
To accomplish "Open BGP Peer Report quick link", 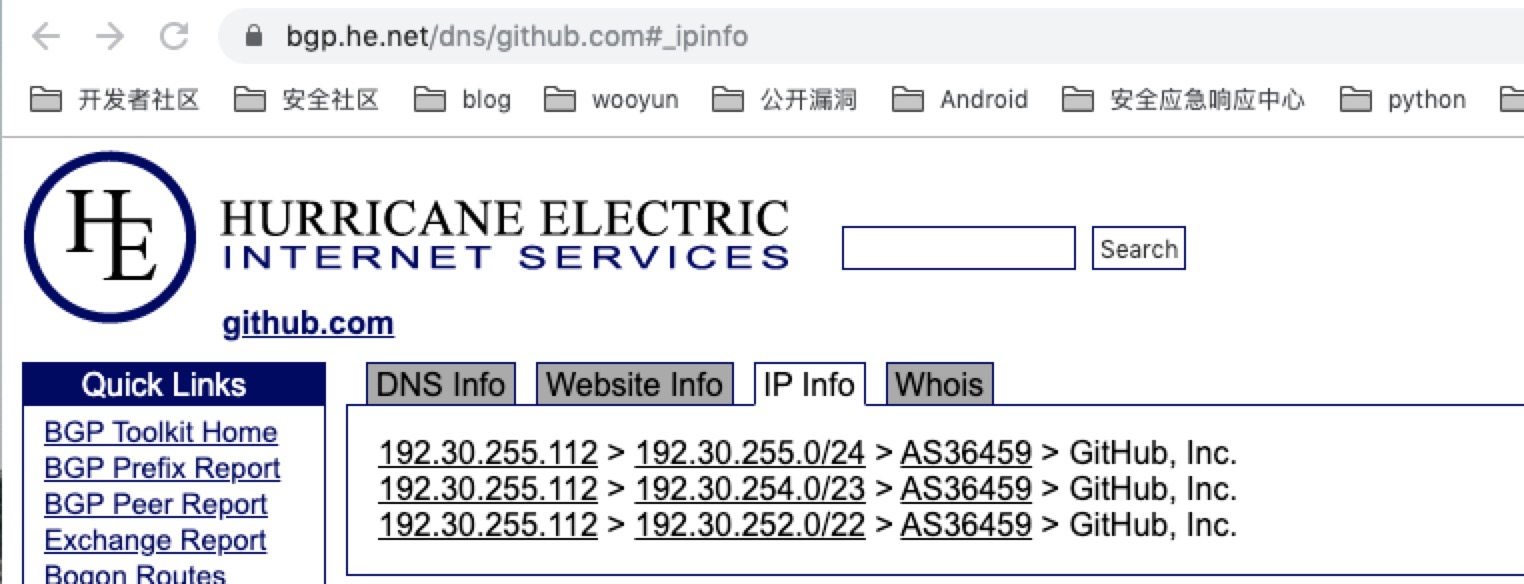I will point(156,504).
